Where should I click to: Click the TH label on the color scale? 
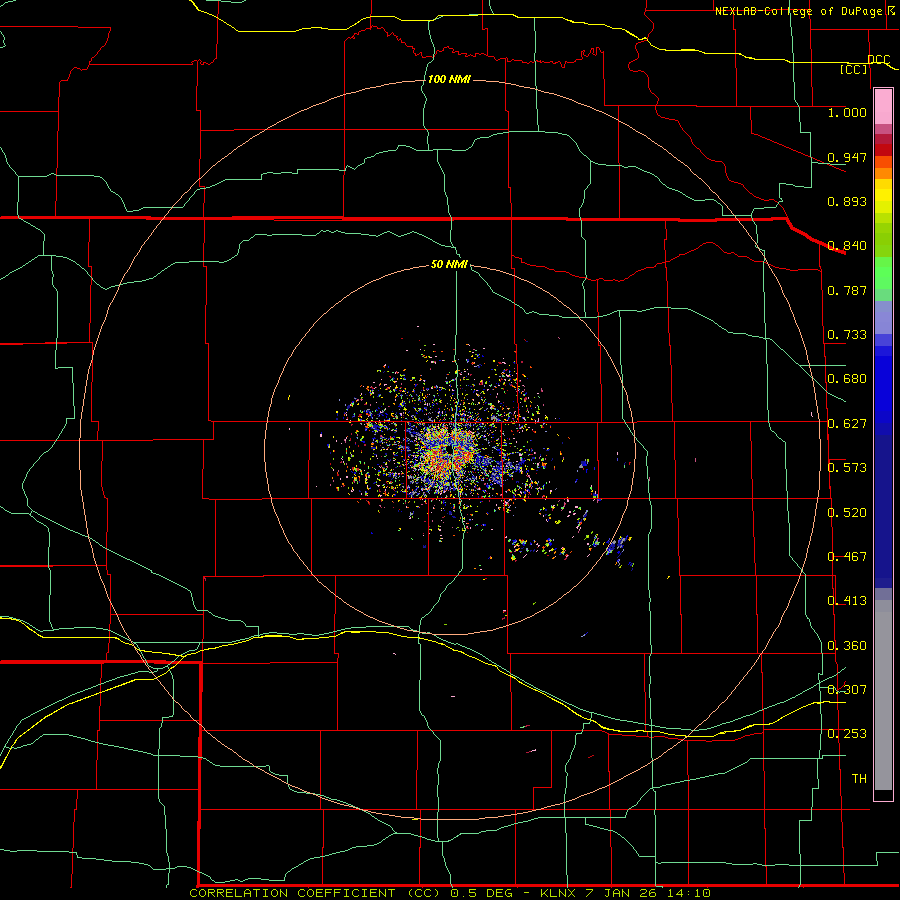coord(859,779)
